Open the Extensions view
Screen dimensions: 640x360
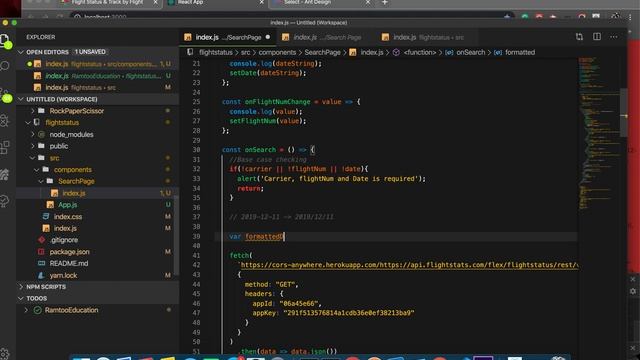5,147
